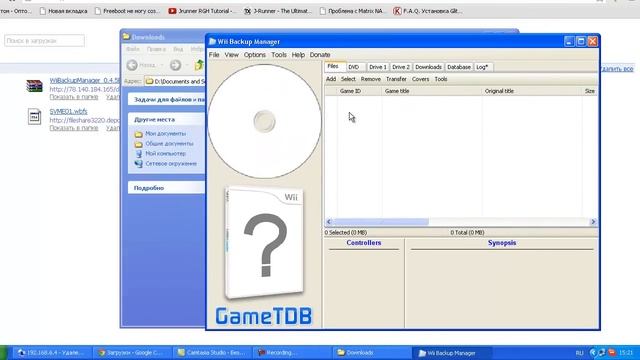Expand the Подробно panel in Downloads window
The width and height of the screenshot is (640, 360).
[167, 188]
